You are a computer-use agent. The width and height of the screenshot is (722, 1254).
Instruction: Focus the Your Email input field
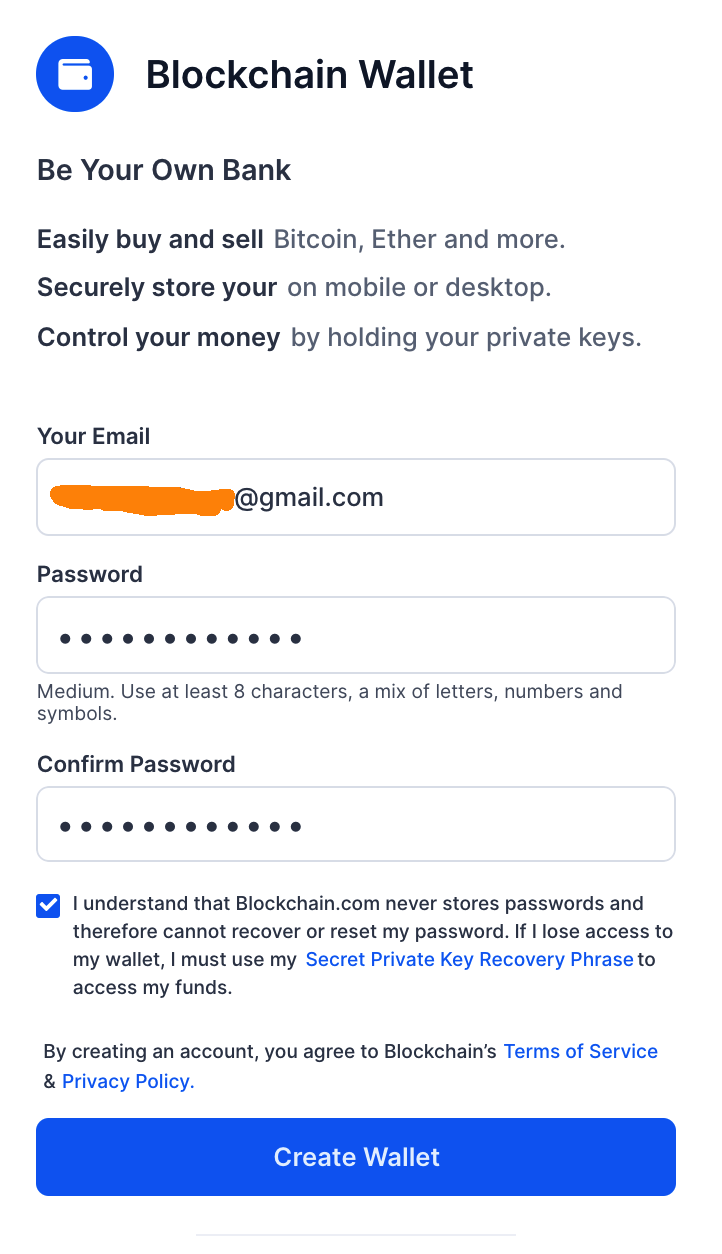[356, 497]
